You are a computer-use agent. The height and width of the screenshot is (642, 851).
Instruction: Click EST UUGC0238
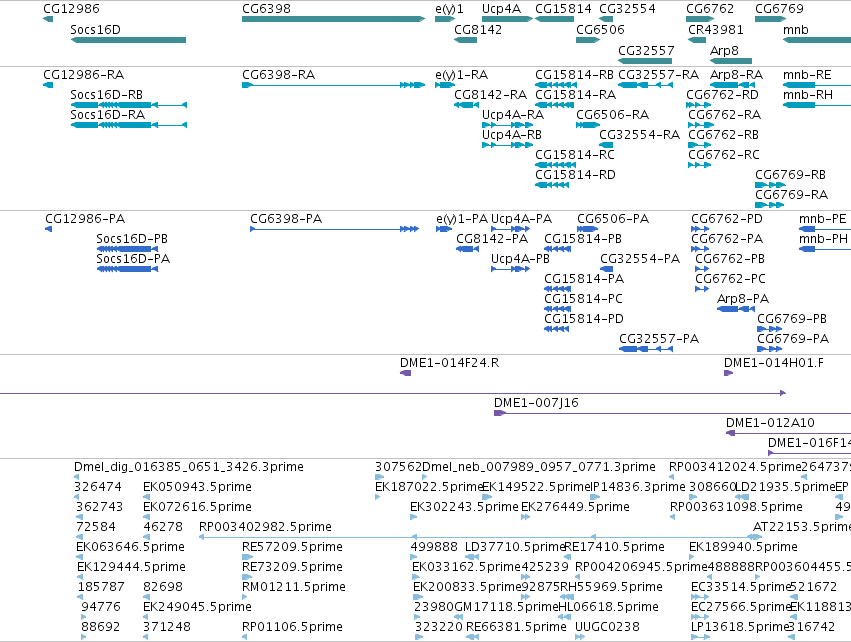click(607, 627)
